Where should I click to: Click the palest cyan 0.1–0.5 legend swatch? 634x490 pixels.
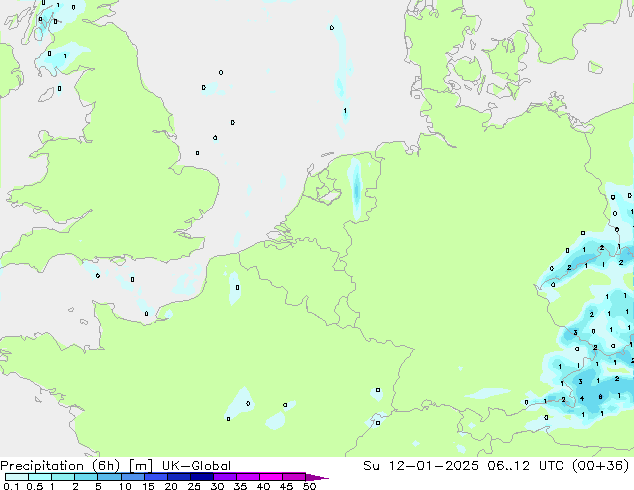click(x=17, y=477)
